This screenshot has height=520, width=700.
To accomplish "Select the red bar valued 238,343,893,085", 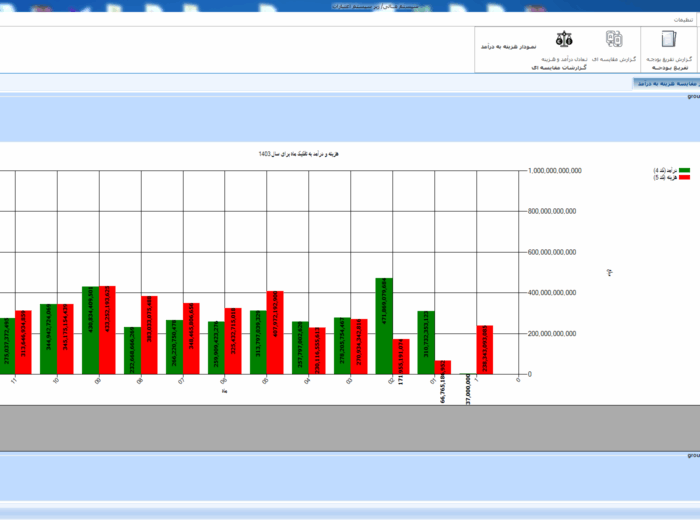I will [485, 349].
